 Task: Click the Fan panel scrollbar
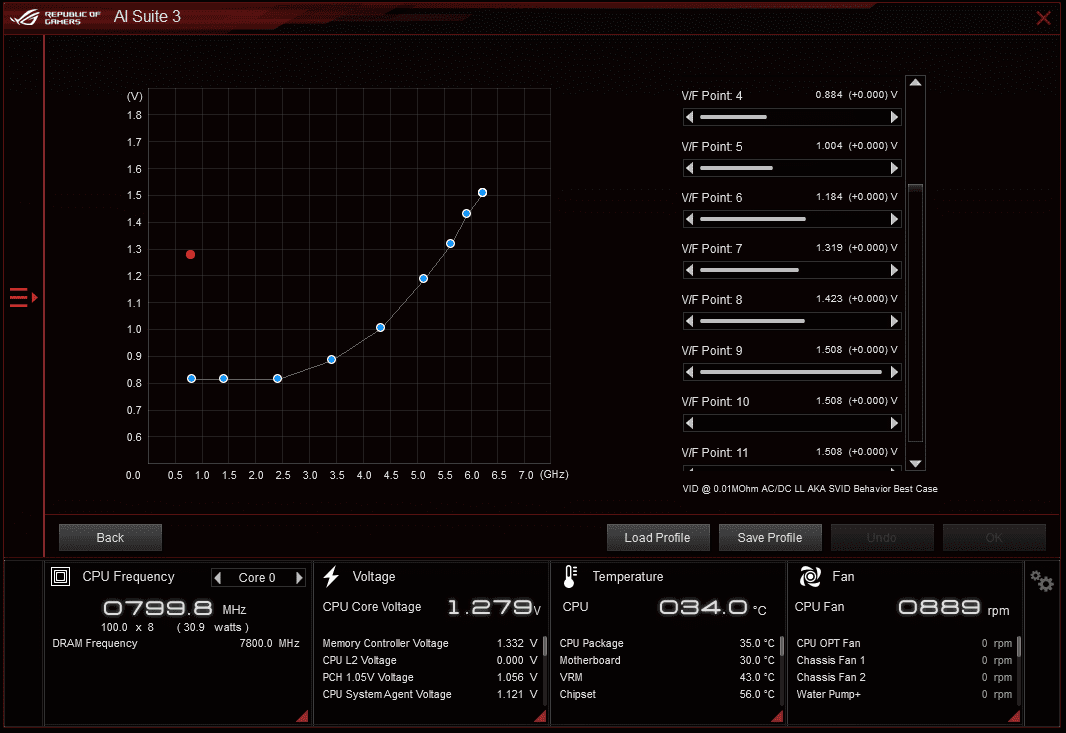click(x=1018, y=646)
